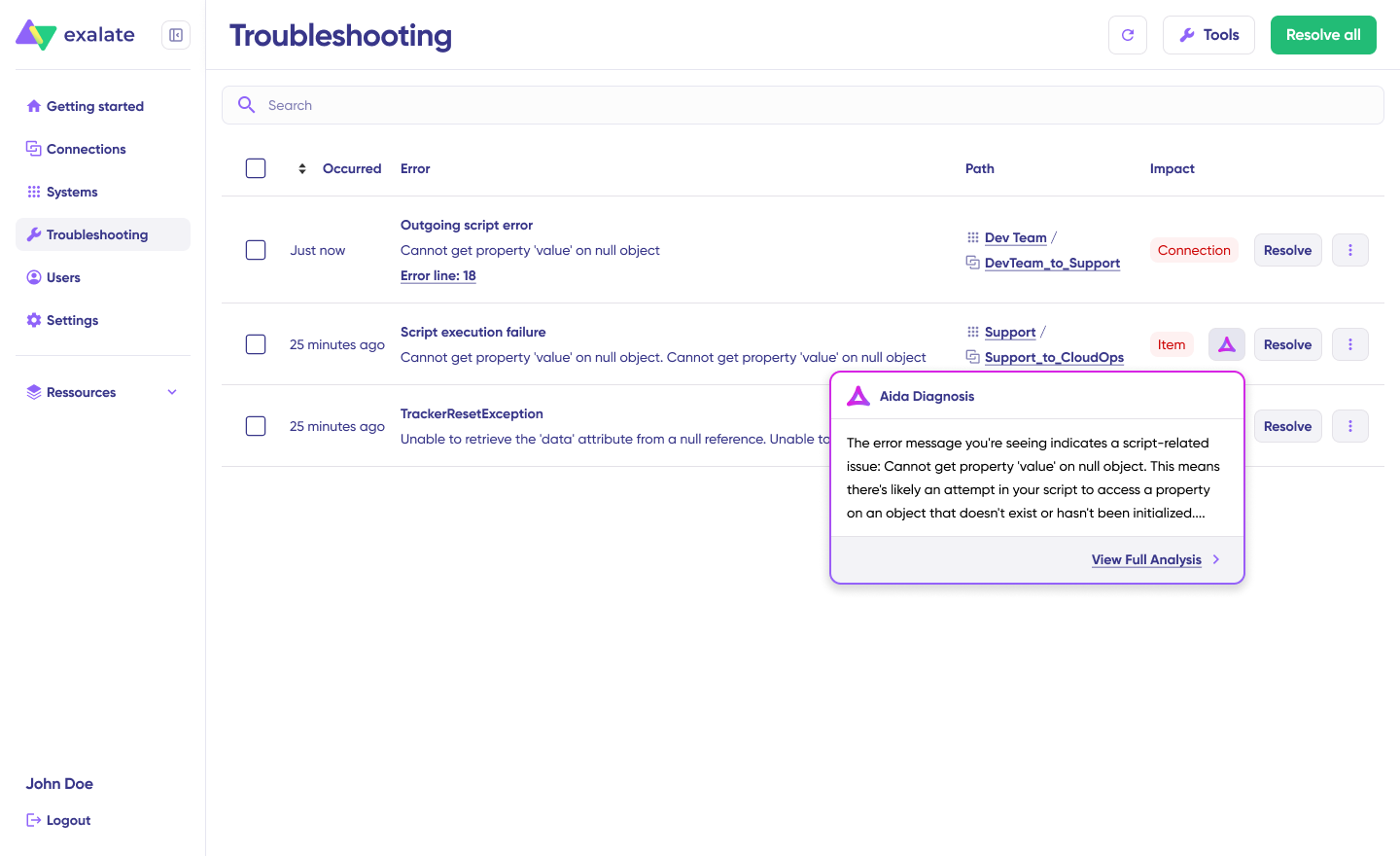This screenshot has width=1400, height=856.
Task: Focus the Search field
Action: pyautogui.click(x=803, y=105)
